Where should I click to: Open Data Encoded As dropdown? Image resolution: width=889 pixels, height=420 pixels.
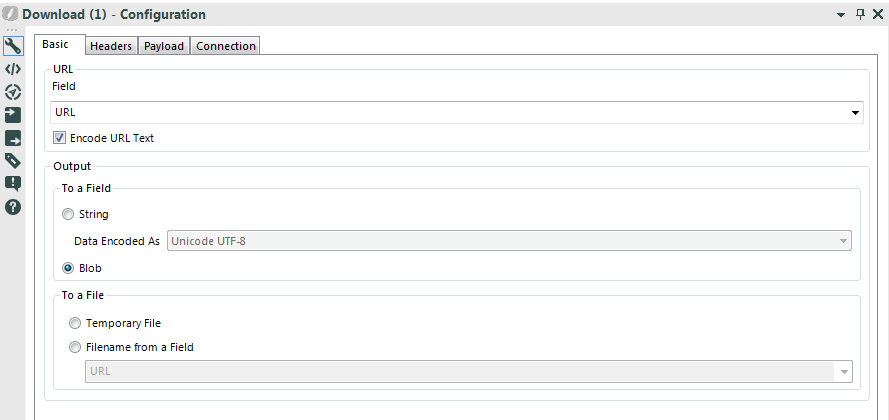[509, 241]
